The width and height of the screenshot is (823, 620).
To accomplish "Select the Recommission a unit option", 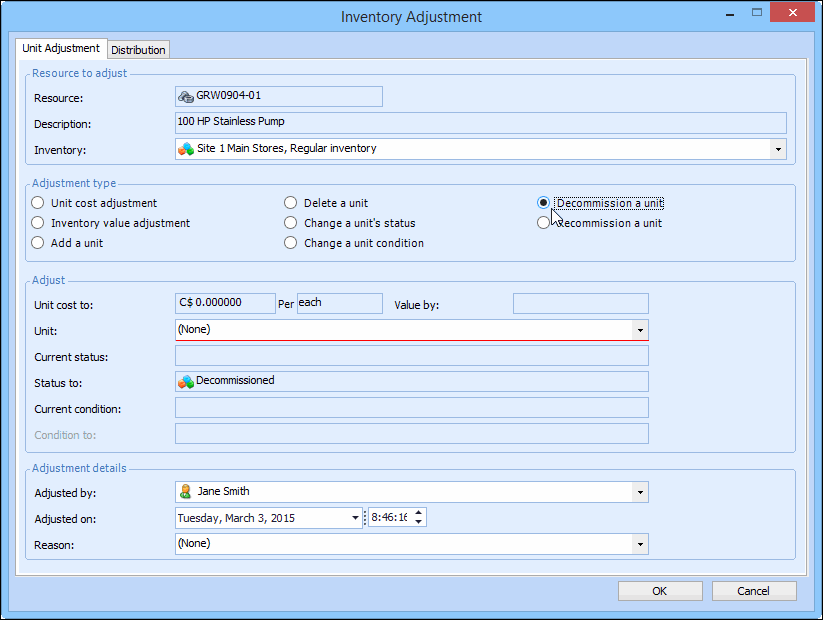I will tap(543, 223).
